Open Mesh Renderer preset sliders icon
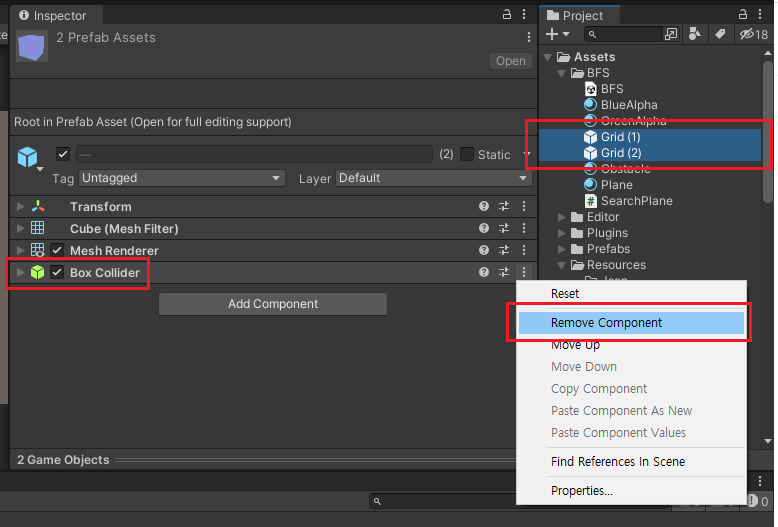The height and width of the screenshot is (527, 778). (504, 250)
